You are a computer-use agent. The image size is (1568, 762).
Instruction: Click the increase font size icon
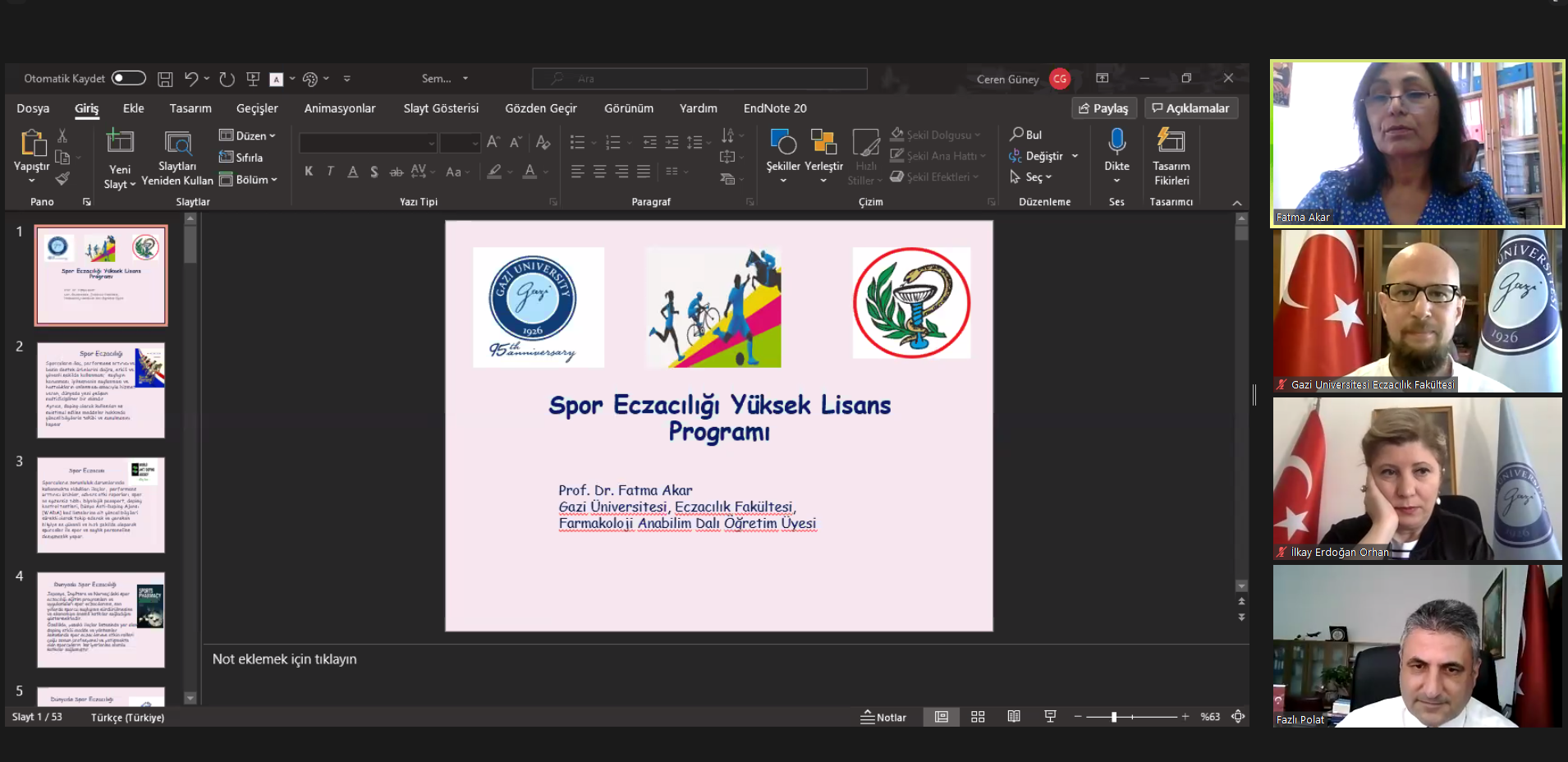(493, 142)
